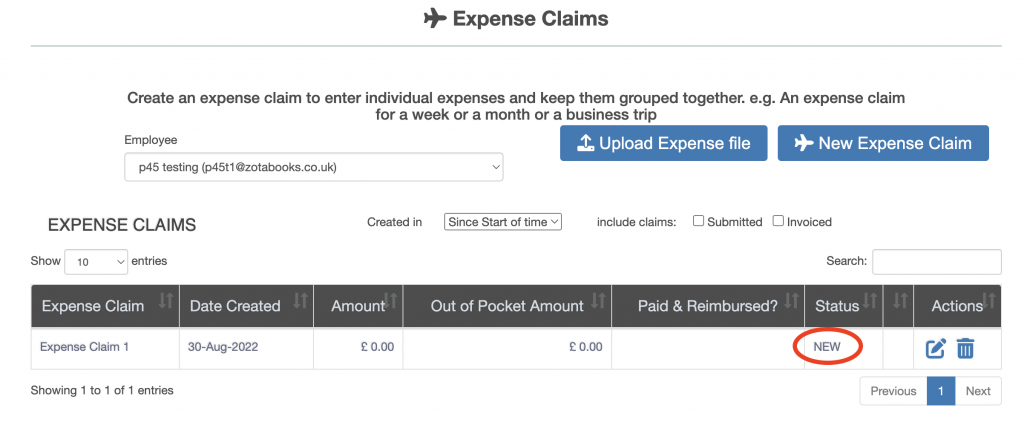Click the edit pencil icon for Expense Claim 1
The height and width of the screenshot is (425, 1024).
(935, 348)
